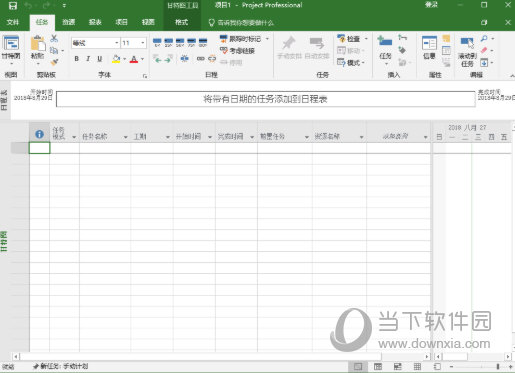Screen dimensions: 515x373
Task: Switch to the Task (任务) tab
Action: coord(42,22)
